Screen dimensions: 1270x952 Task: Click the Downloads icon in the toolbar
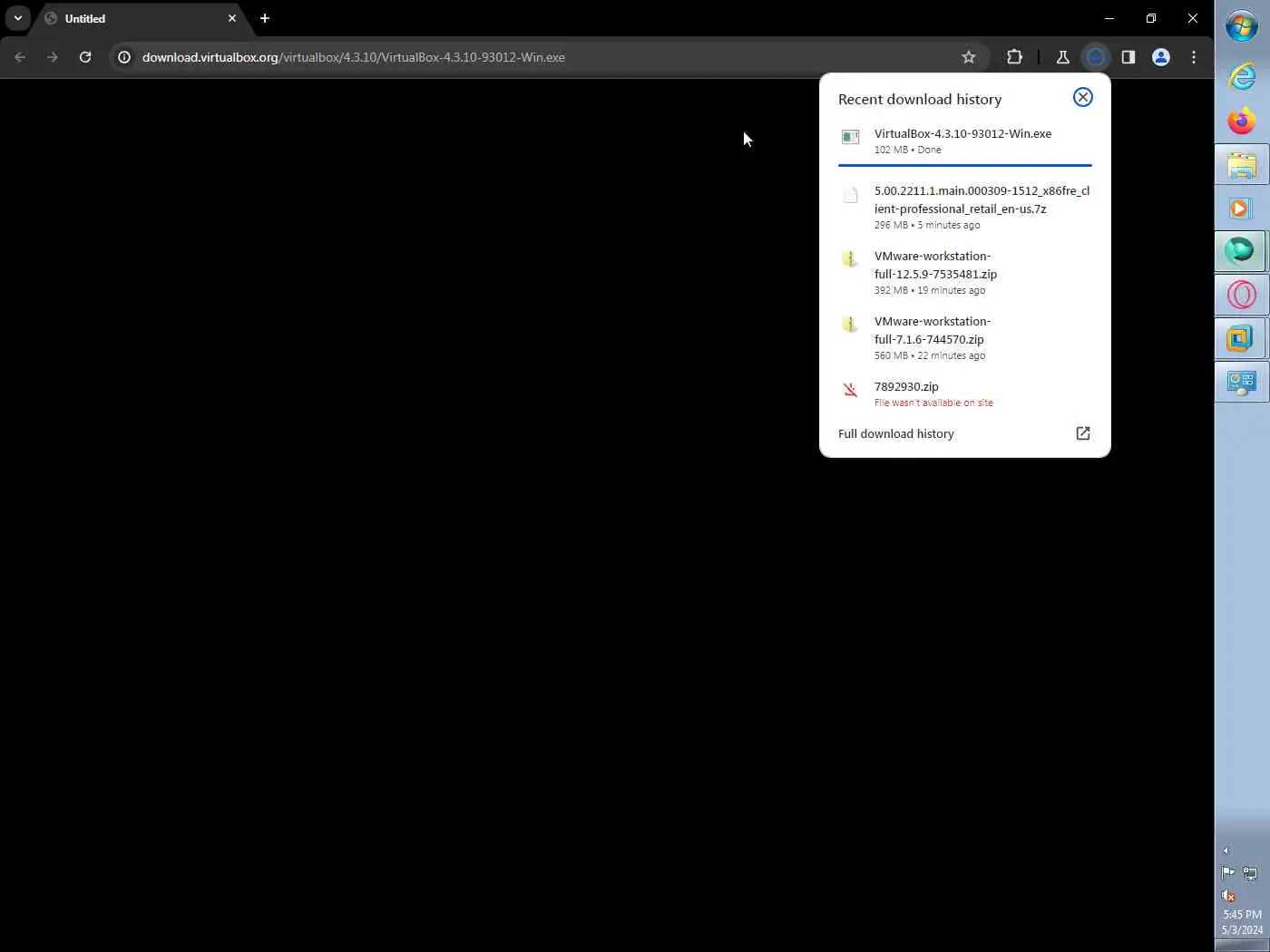click(1096, 57)
